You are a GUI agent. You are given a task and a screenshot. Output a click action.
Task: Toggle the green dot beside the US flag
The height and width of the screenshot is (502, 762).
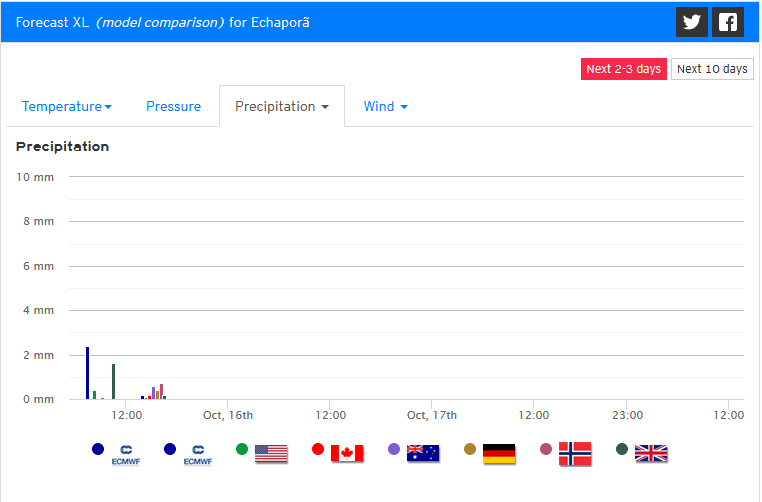(242, 450)
